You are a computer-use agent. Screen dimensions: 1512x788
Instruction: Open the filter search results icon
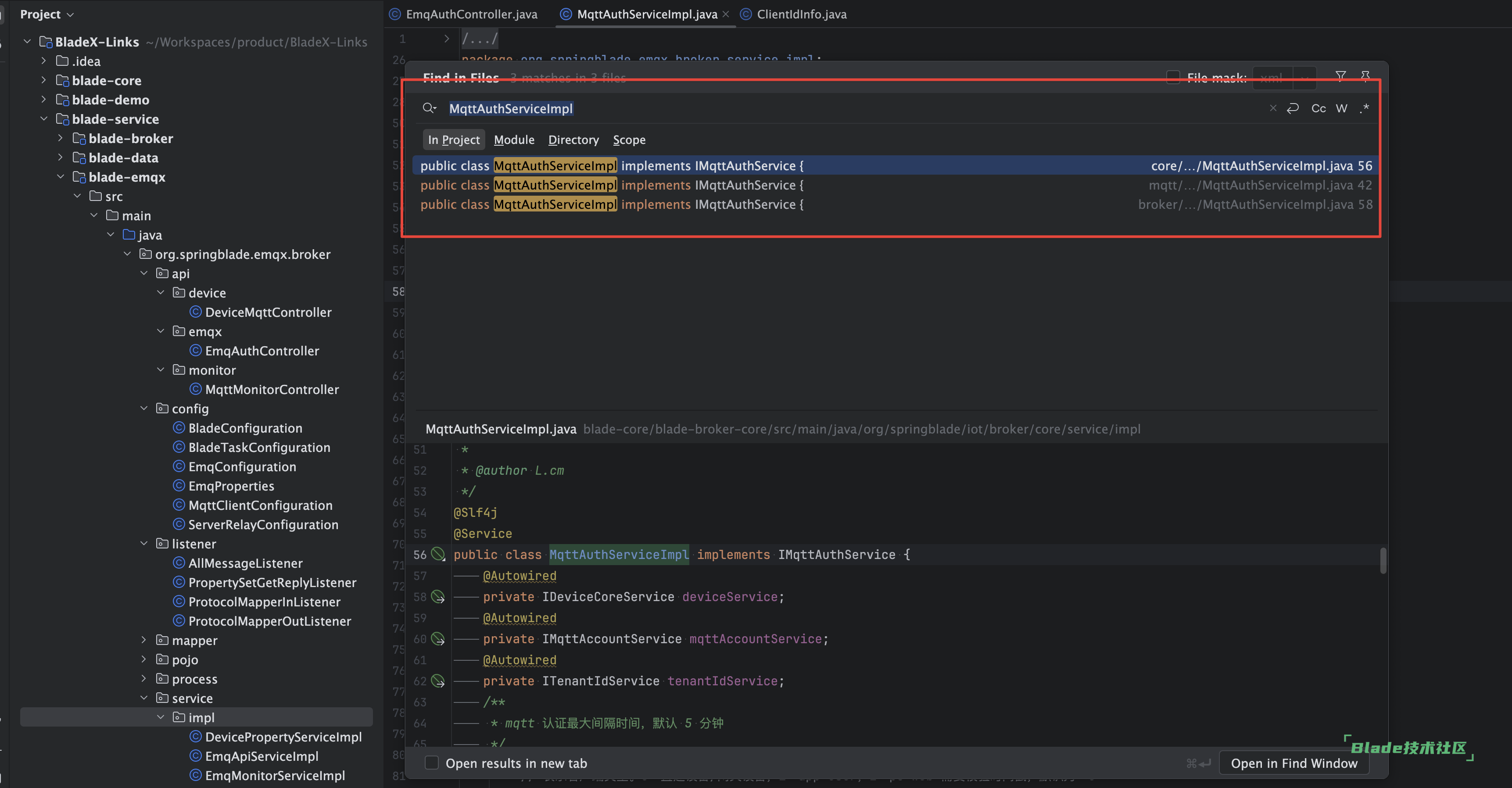click(x=1340, y=76)
